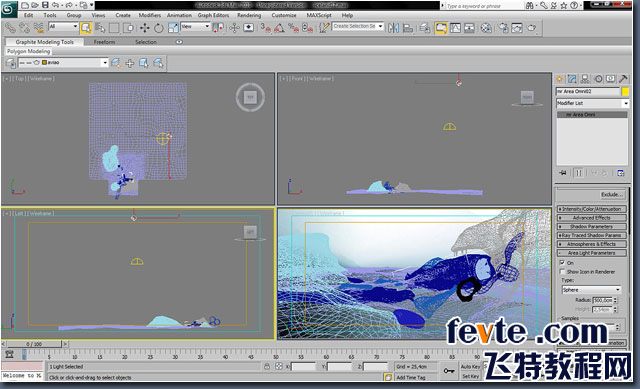The height and width of the screenshot is (389, 640).
Task: Open the Modifiers menu
Action: [x=149, y=16]
